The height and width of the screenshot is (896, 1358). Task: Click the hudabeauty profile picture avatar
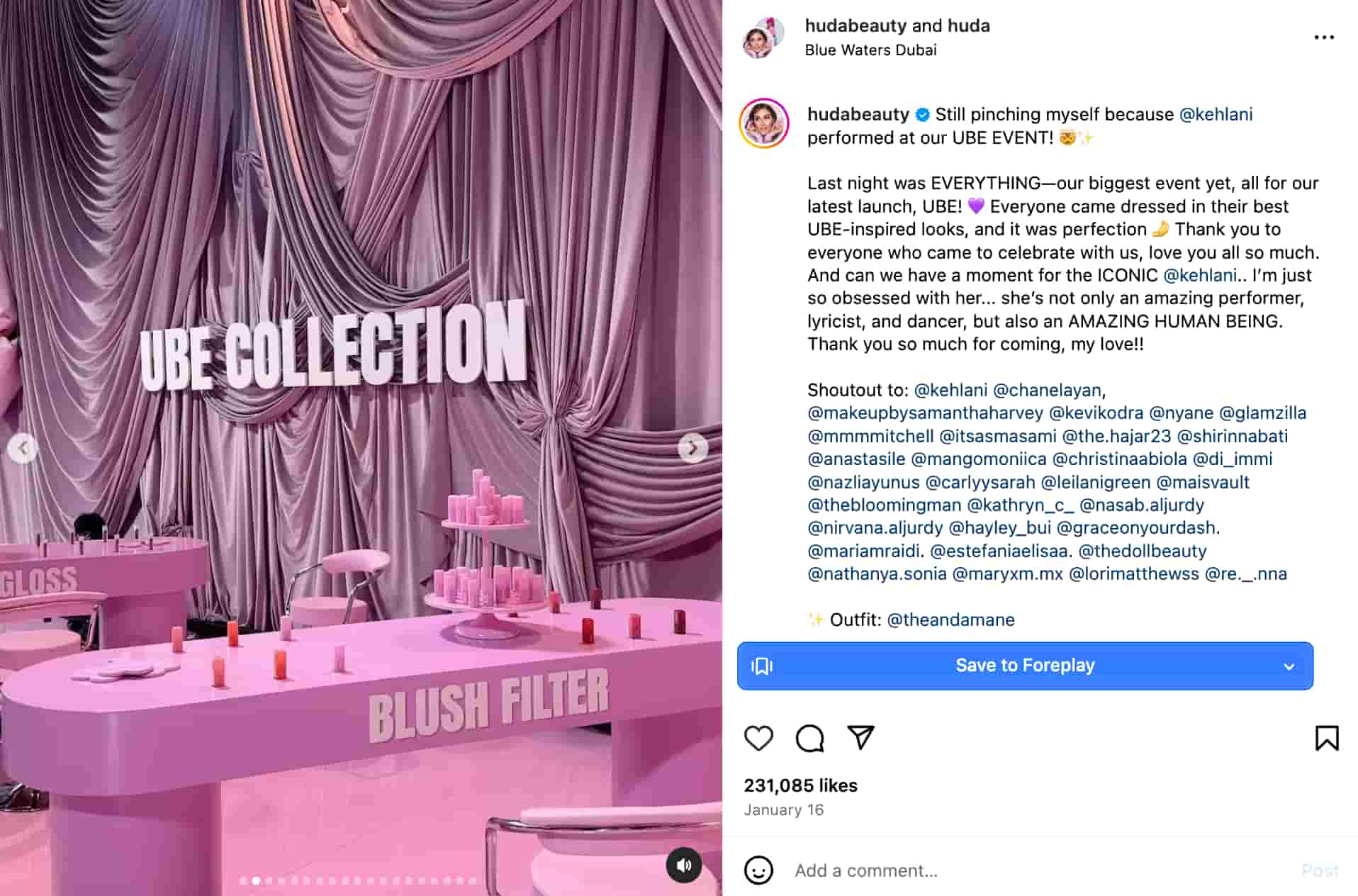763,34
